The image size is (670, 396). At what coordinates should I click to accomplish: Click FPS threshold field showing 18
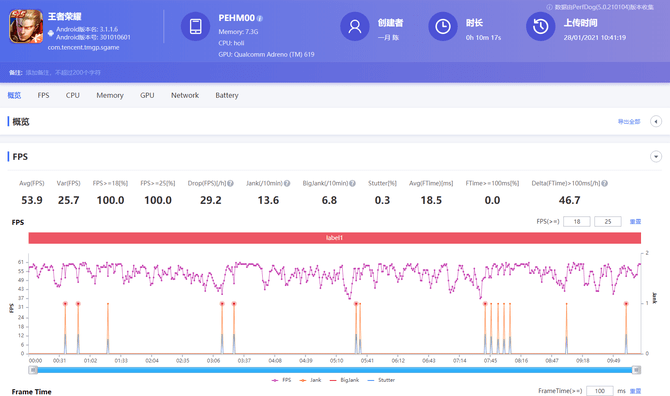coord(577,222)
